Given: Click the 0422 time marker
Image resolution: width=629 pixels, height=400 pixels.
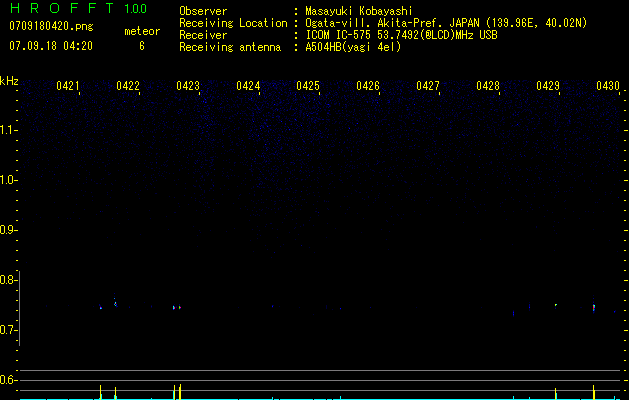Looking at the screenshot, I should coord(128,86).
